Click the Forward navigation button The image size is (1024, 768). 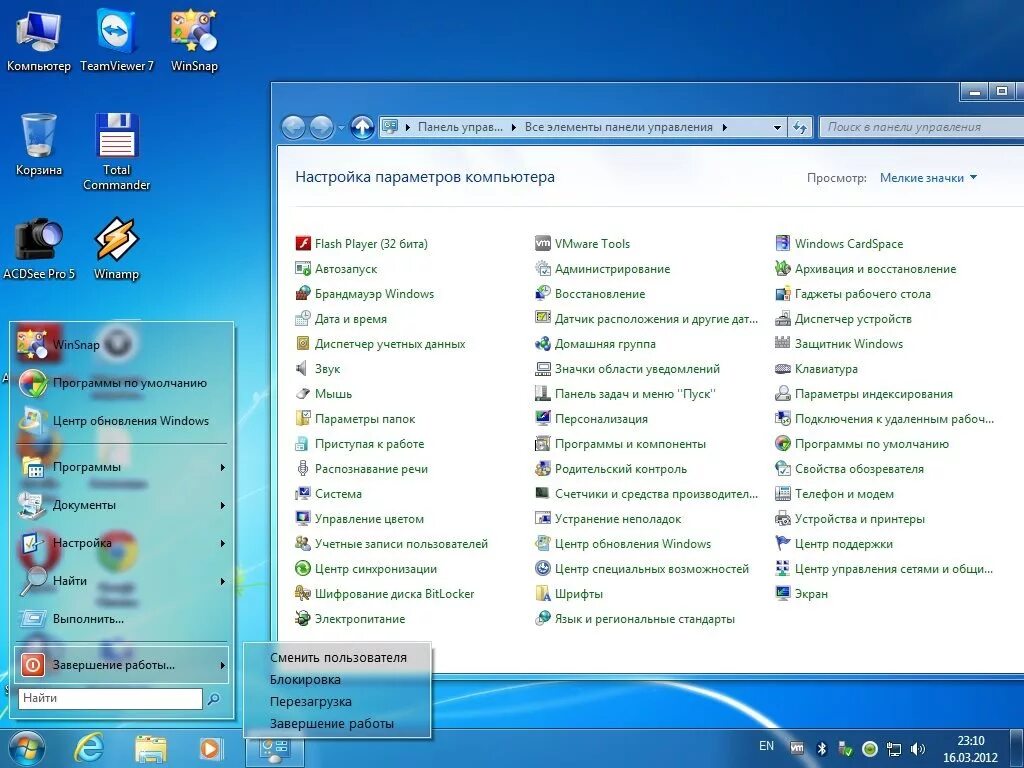pyautogui.click(x=321, y=127)
